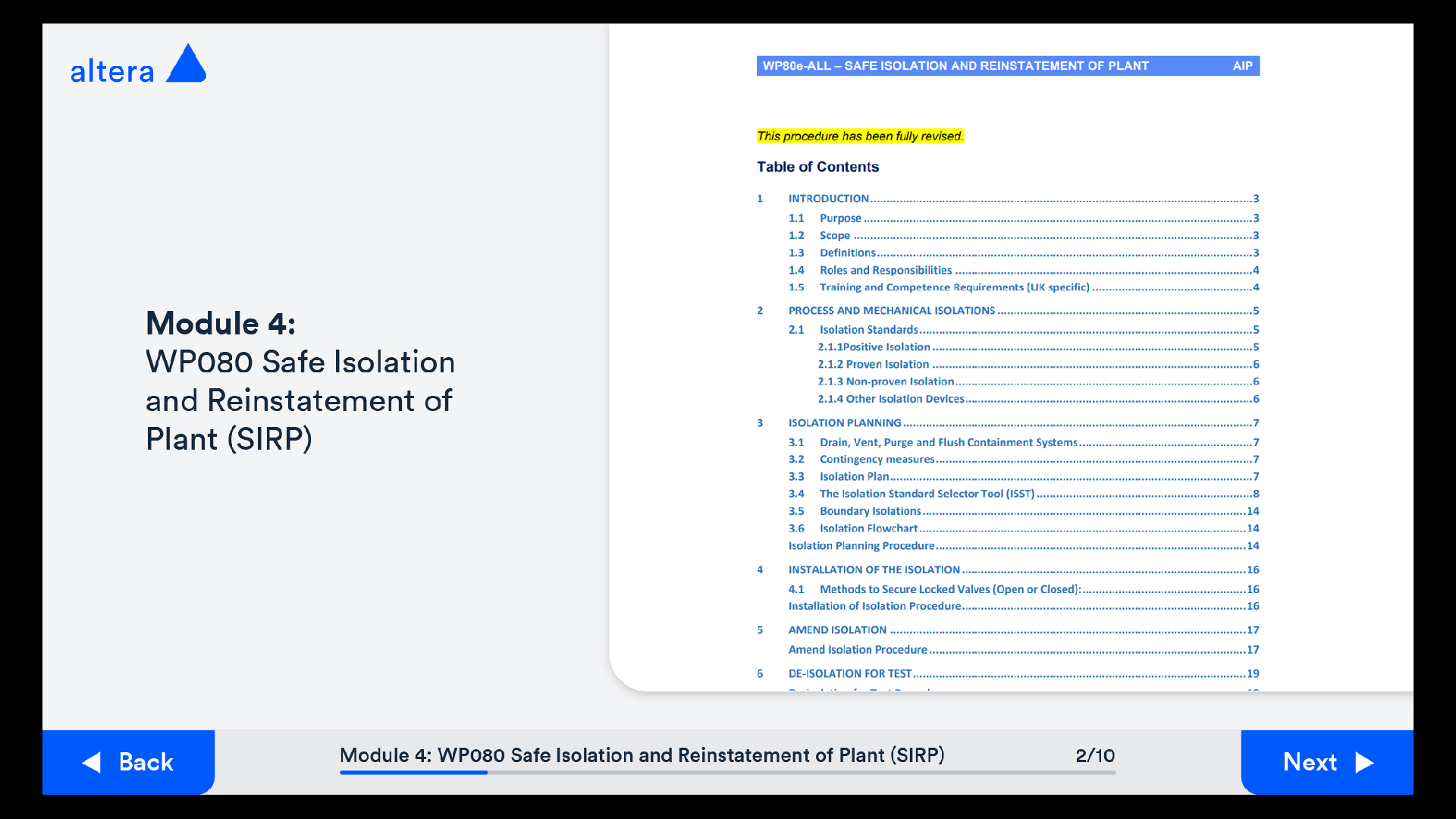This screenshot has width=1456, height=819.
Task: Click the altera logo text
Action: (x=112, y=72)
